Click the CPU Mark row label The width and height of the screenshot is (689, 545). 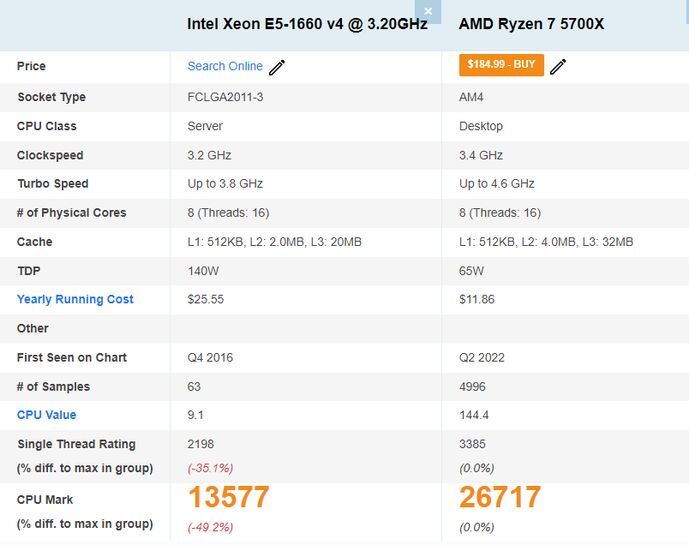coord(45,500)
